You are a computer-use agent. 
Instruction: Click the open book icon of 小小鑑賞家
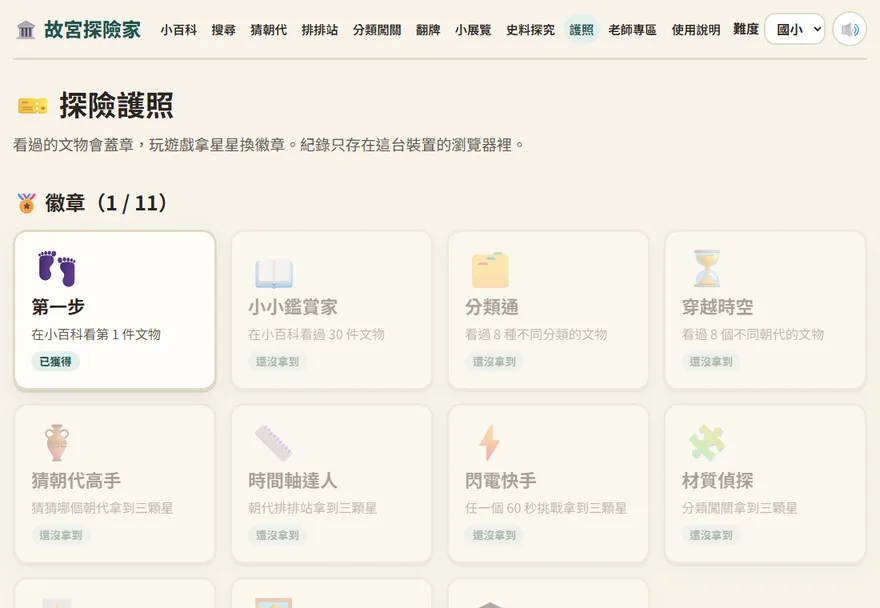(x=274, y=273)
